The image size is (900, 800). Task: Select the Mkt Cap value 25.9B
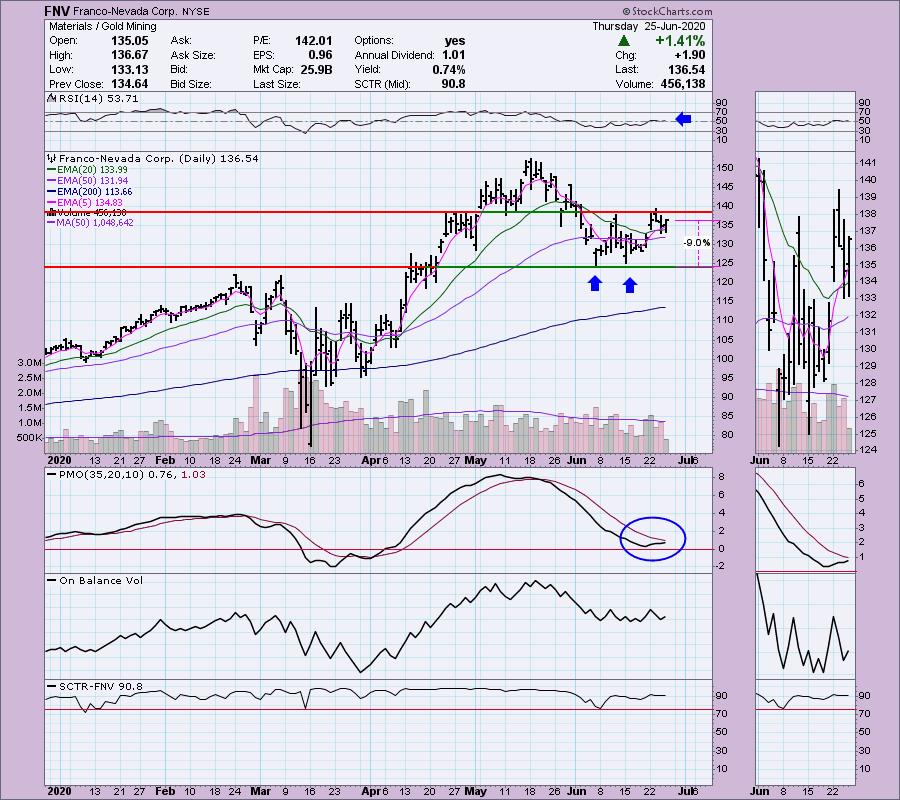pos(316,69)
